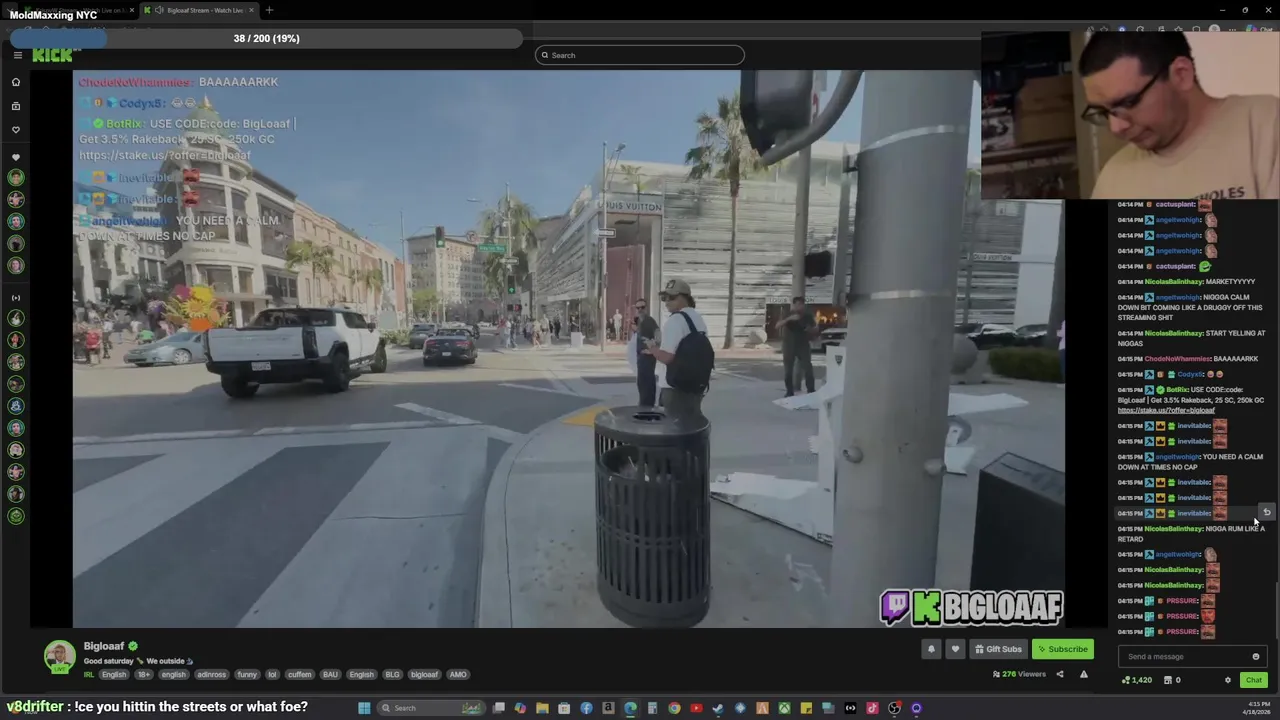
Task: Share stream with the share icon
Action: pos(1060,674)
